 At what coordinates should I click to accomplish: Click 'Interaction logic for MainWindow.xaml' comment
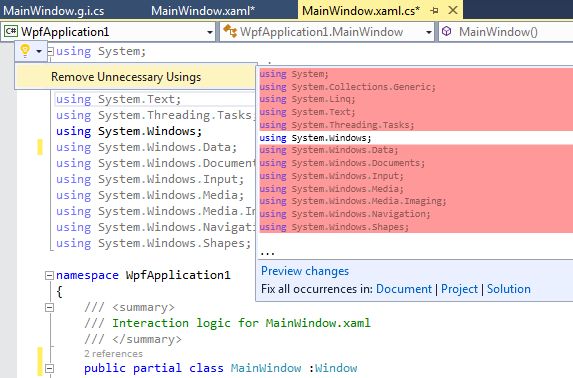pos(241,323)
